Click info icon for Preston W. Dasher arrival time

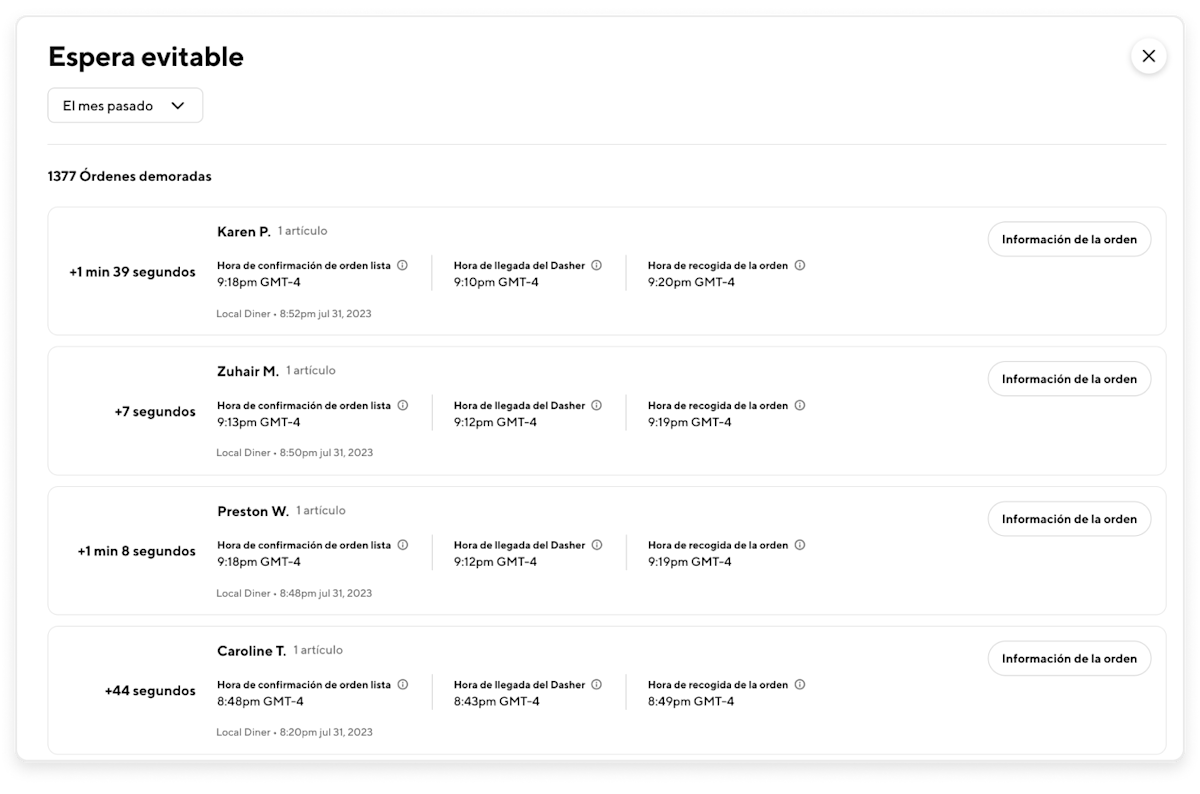tap(596, 545)
